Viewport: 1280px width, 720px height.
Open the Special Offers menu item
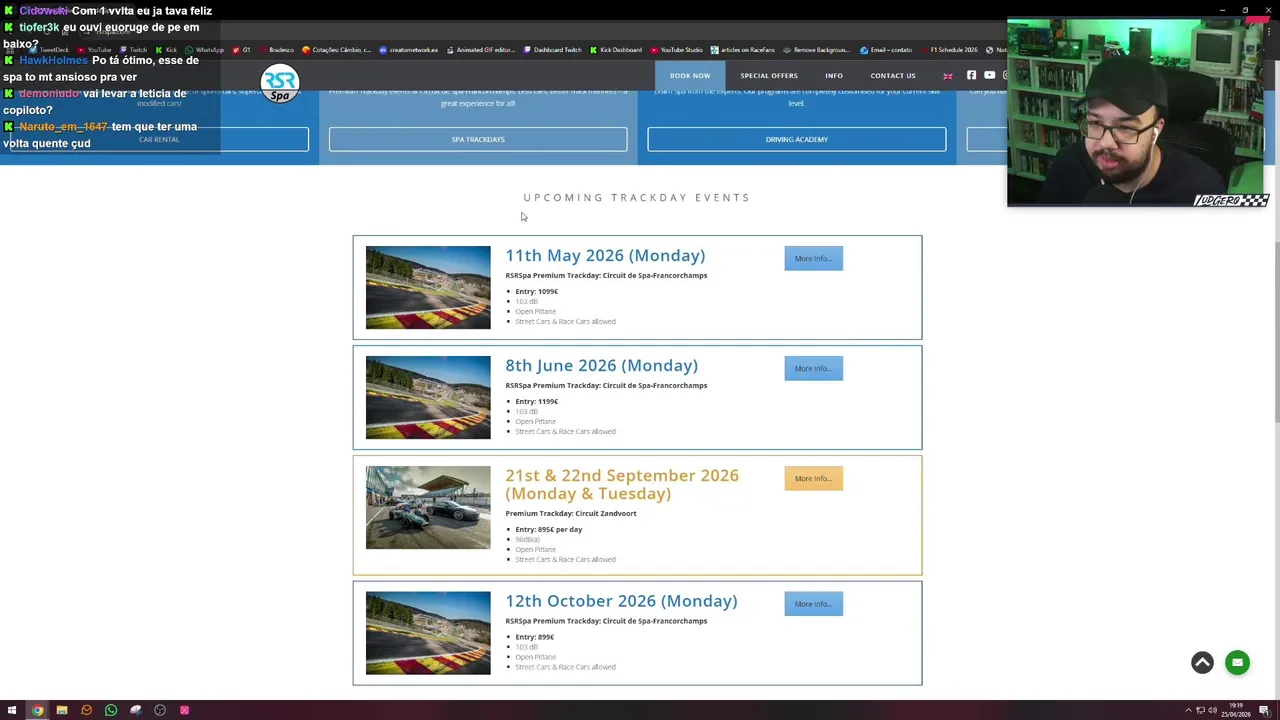click(769, 76)
